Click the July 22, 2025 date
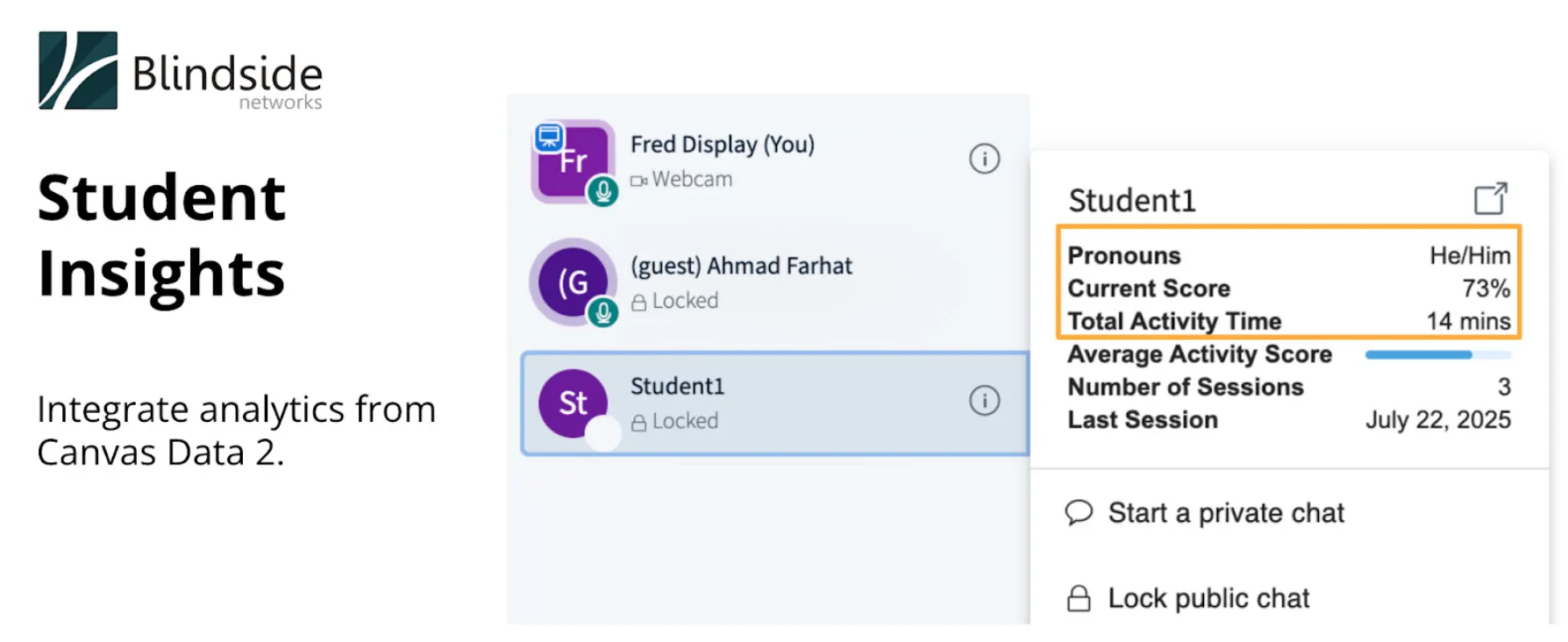This screenshot has height=642, width=1568. 1438,420
